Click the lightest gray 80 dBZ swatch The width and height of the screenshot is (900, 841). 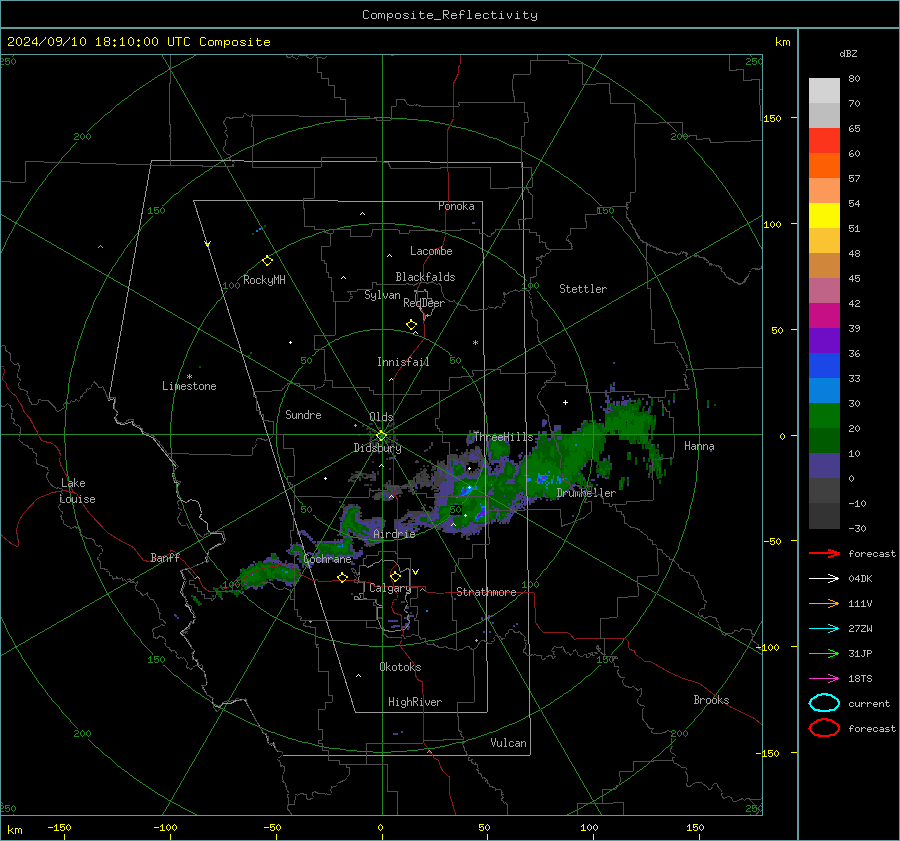[824, 90]
